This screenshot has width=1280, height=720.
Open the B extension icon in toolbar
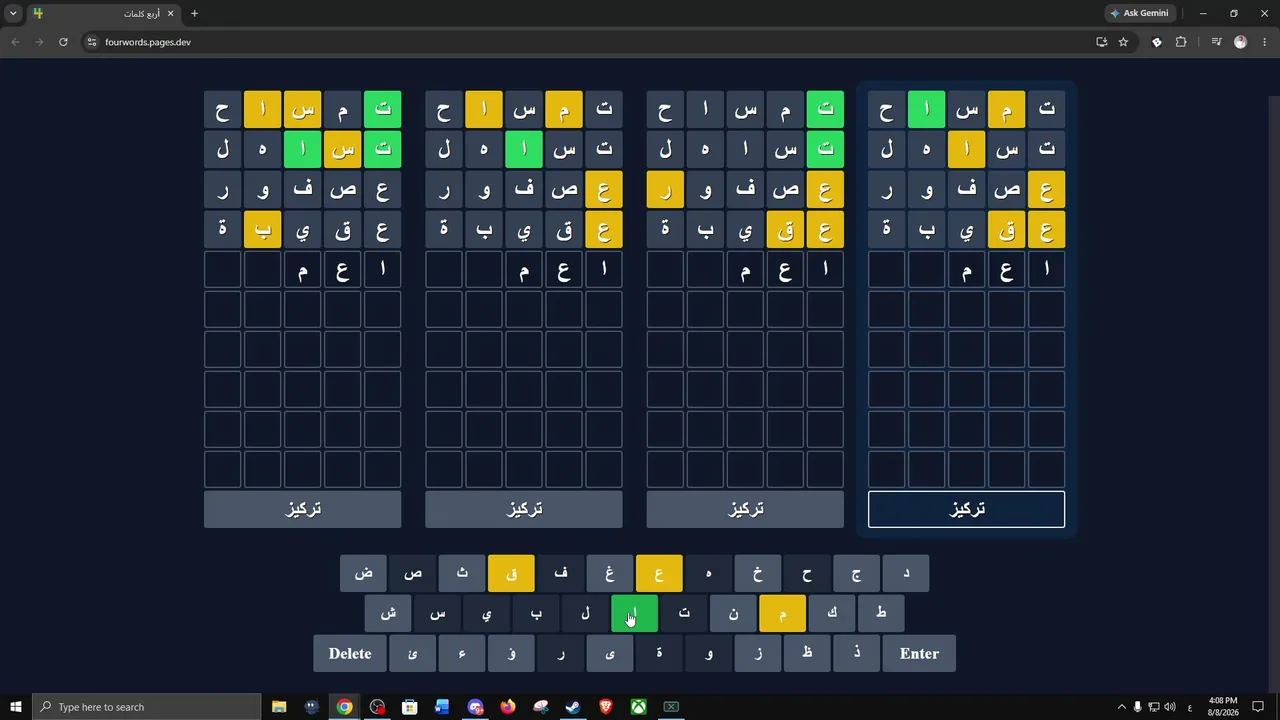click(x=1157, y=42)
